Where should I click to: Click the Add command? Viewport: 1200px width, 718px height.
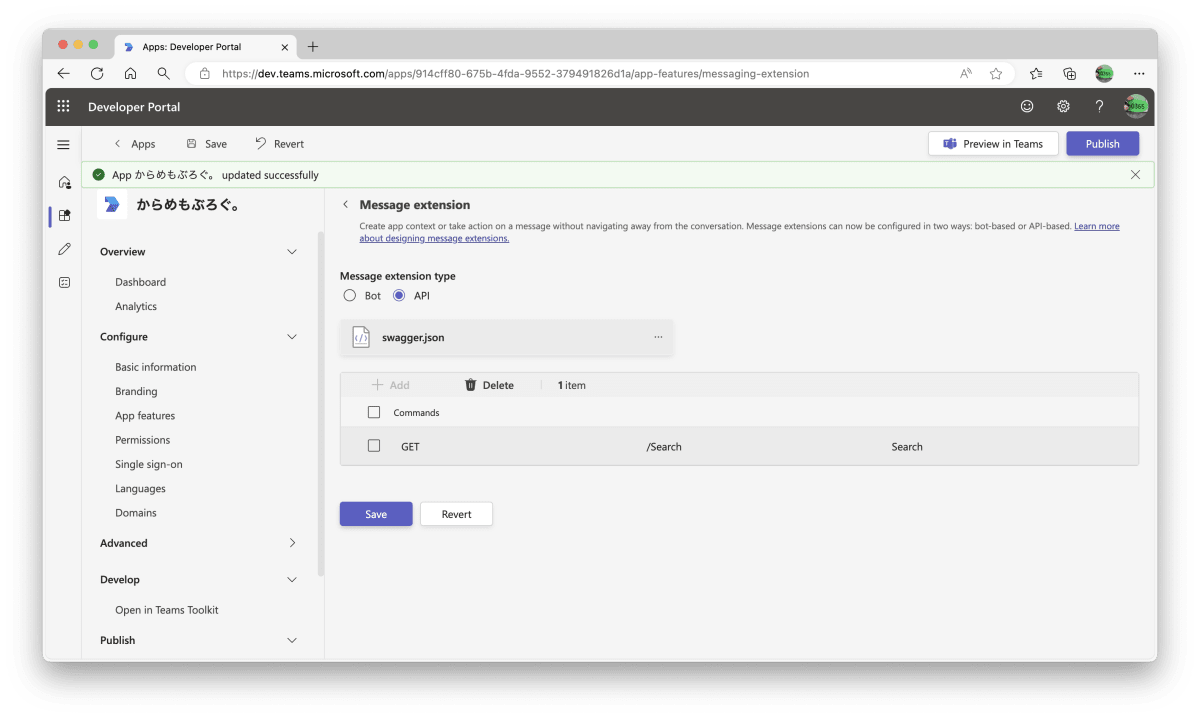click(390, 385)
